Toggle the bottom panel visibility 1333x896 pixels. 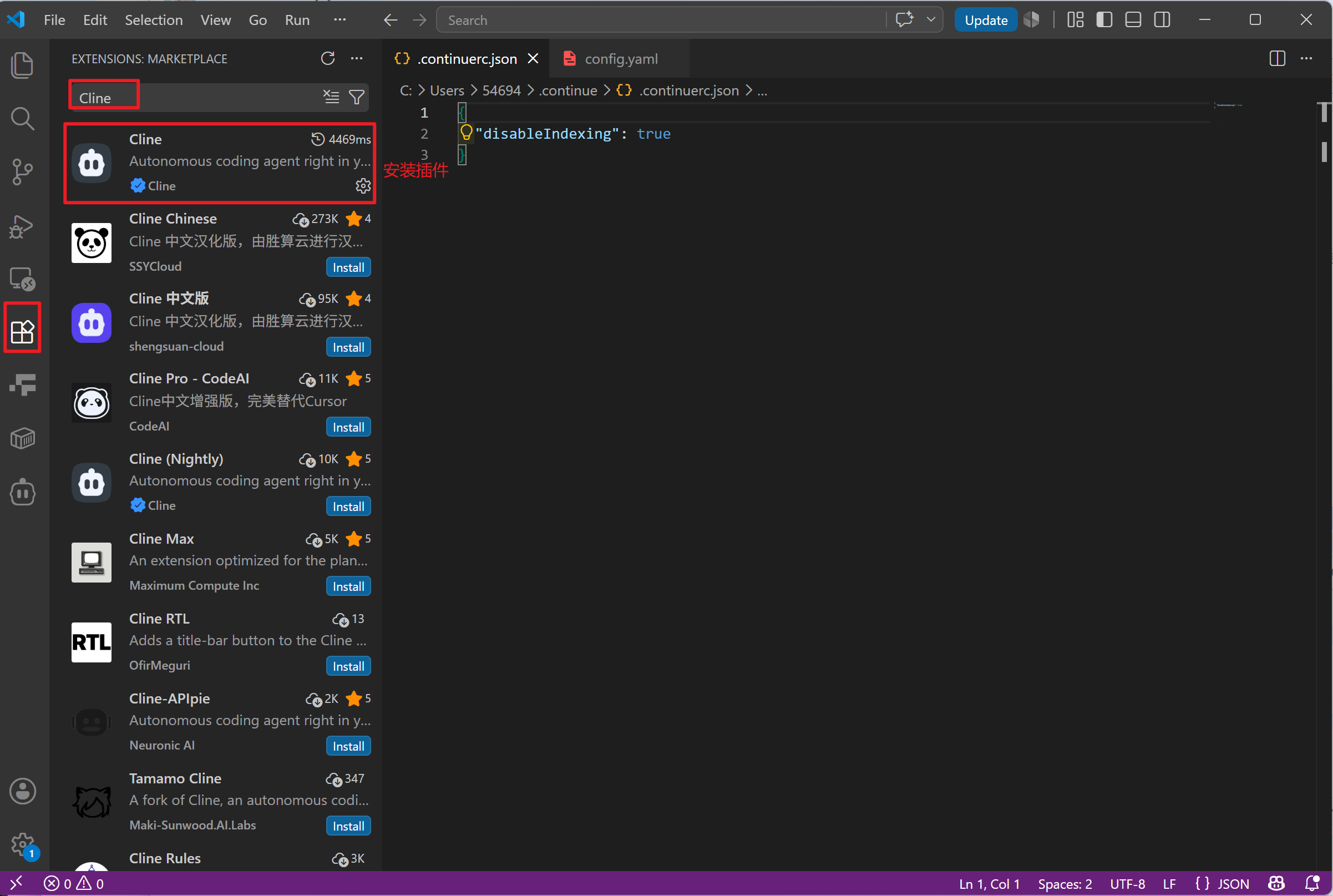pyautogui.click(x=1133, y=20)
